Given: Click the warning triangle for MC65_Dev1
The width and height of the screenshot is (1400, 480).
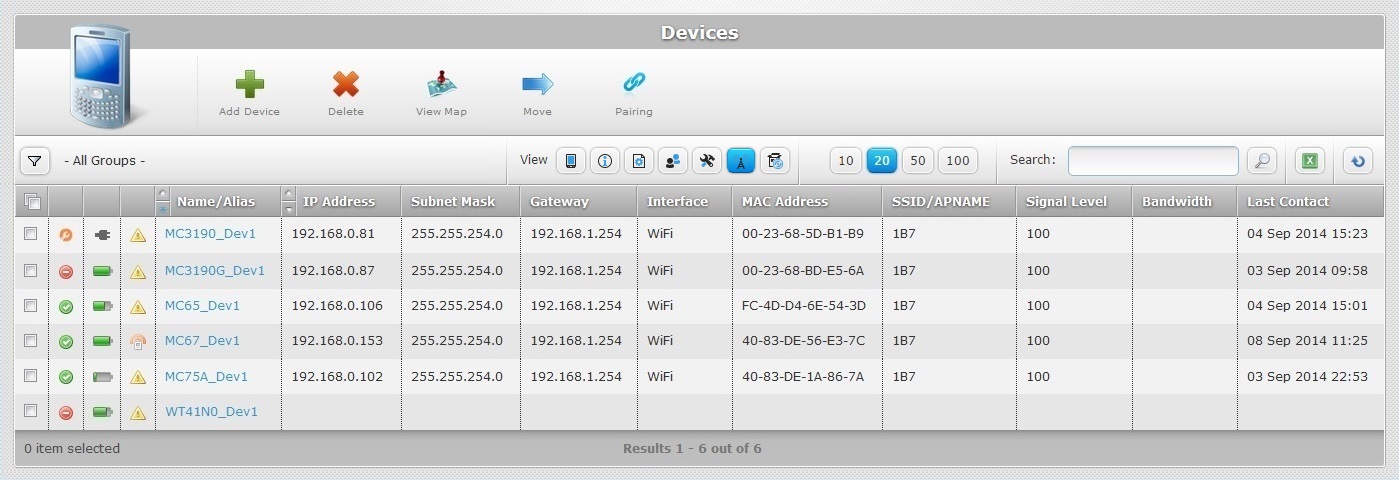Looking at the screenshot, I should [138, 306].
